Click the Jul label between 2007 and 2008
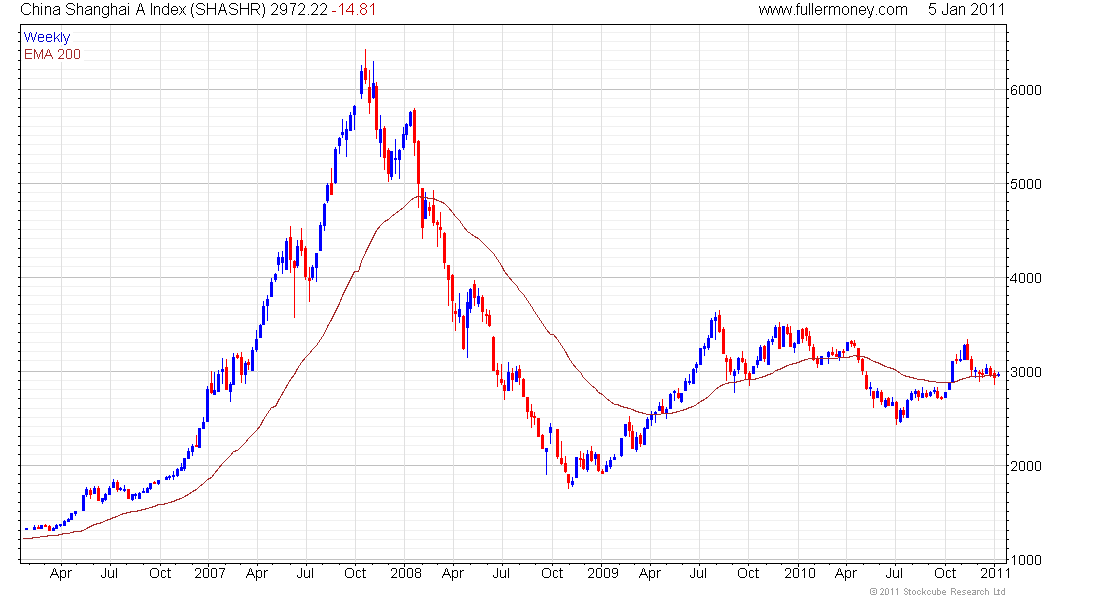The width and height of the screenshot is (1100, 600). pyautogui.click(x=305, y=573)
